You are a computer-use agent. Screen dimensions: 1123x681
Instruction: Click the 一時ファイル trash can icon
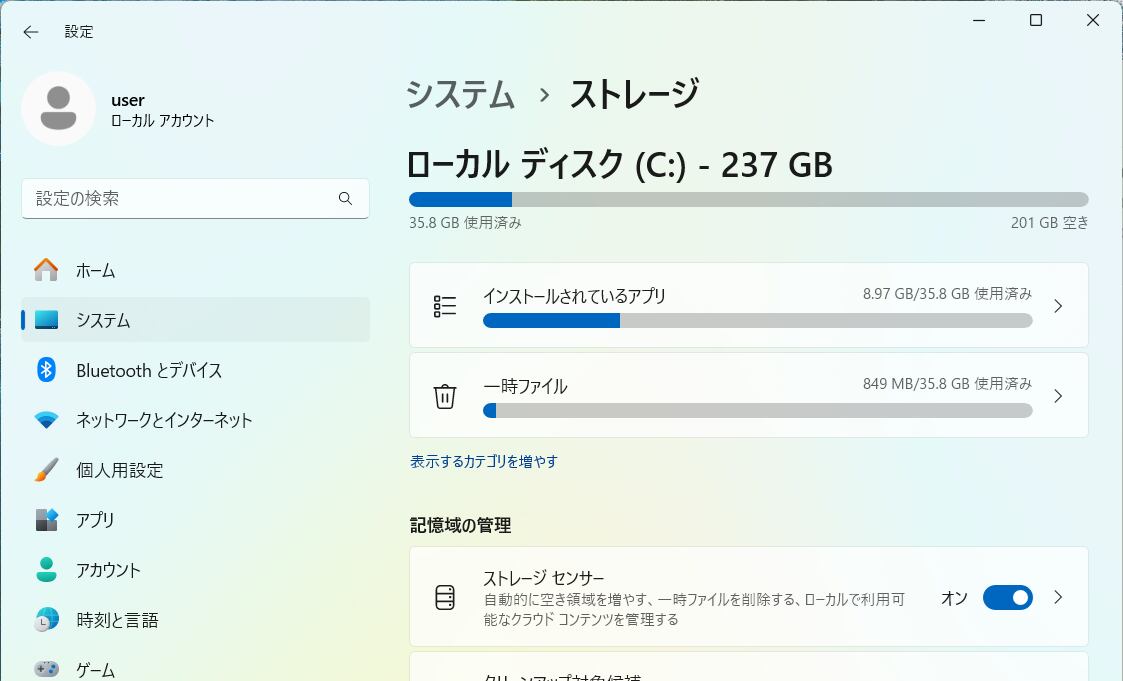click(445, 397)
